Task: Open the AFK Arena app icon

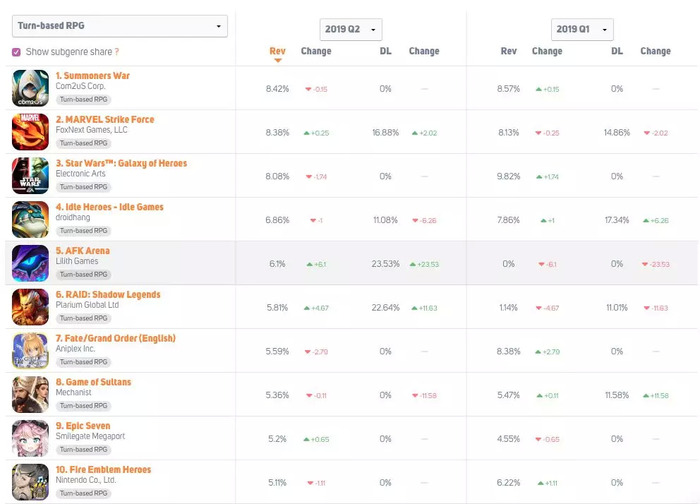Action: [x=30, y=263]
